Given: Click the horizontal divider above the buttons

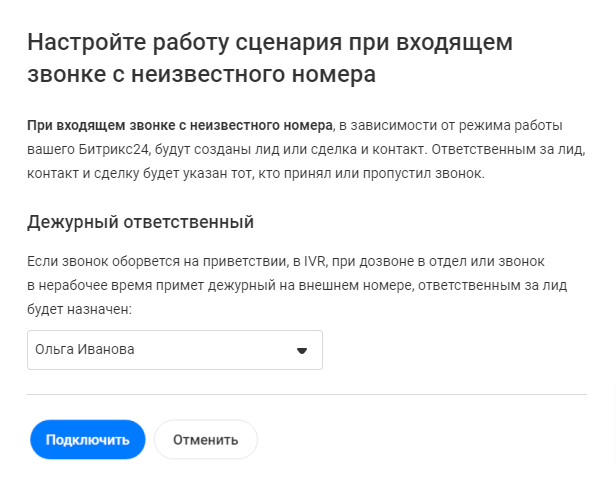Looking at the screenshot, I should 307,395.
